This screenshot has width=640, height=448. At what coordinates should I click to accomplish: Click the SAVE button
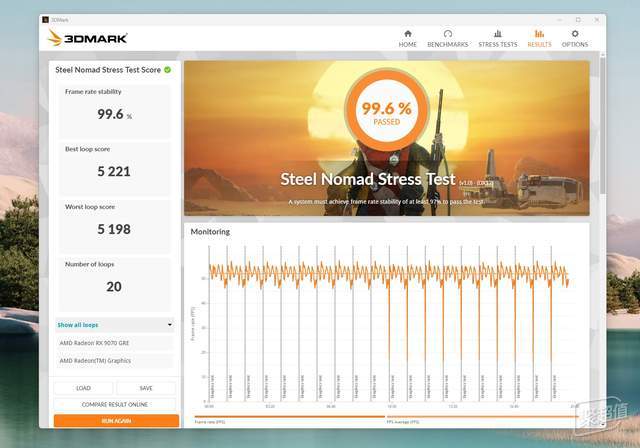(146, 388)
